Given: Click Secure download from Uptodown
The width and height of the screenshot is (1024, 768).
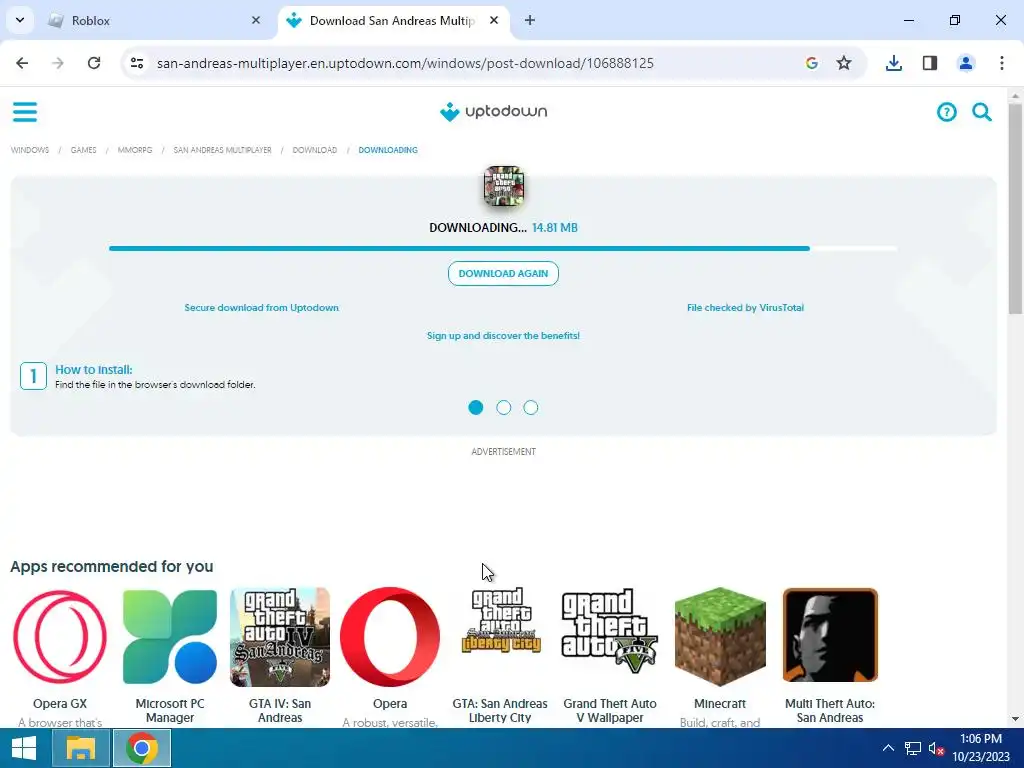Looking at the screenshot, I should pyautogui.click(x=261, y=308).
